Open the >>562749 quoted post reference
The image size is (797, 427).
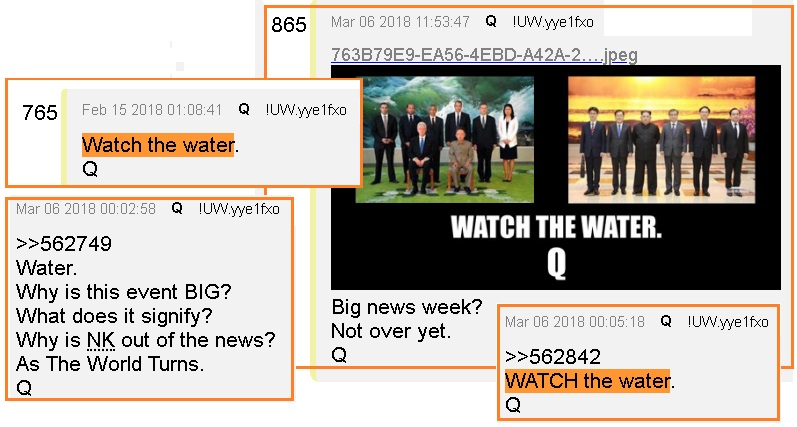(x=64, y=244)
